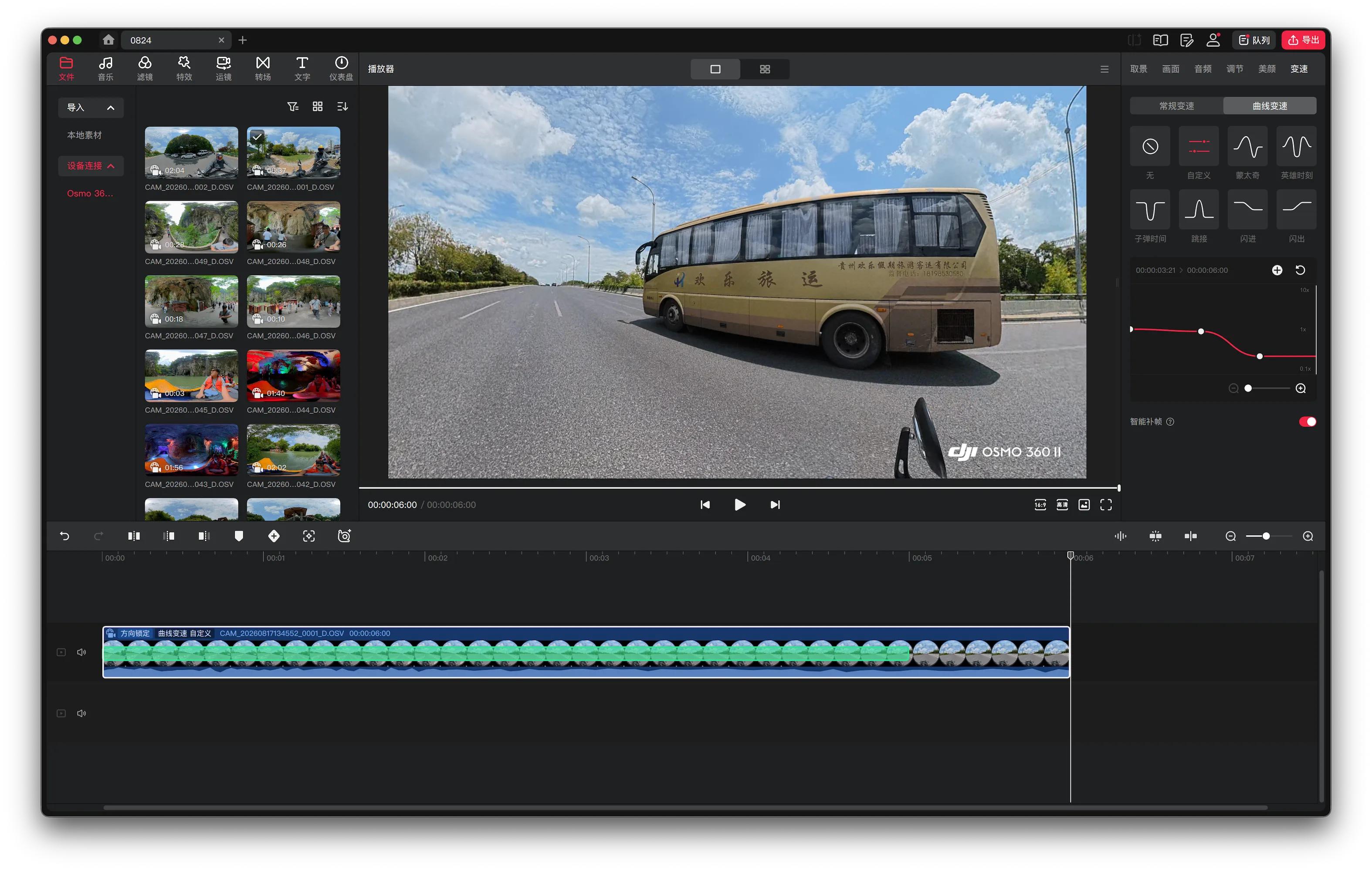
Task: Uncheck the selected CAM_20260...001_D.OSV clip
Action: pyautogui.click(x=257, y=137)
